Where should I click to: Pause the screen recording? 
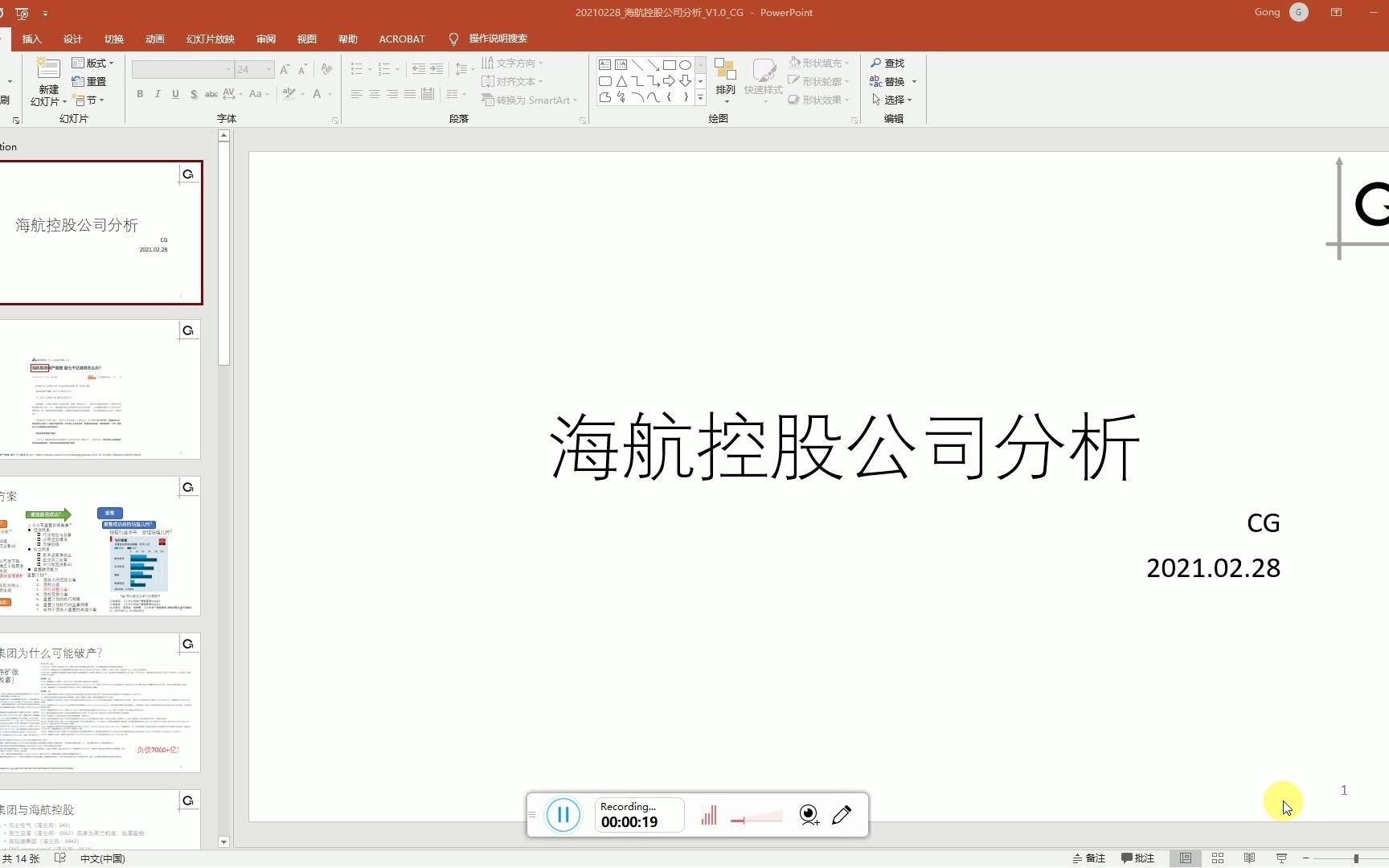click(x=563, y=815)
